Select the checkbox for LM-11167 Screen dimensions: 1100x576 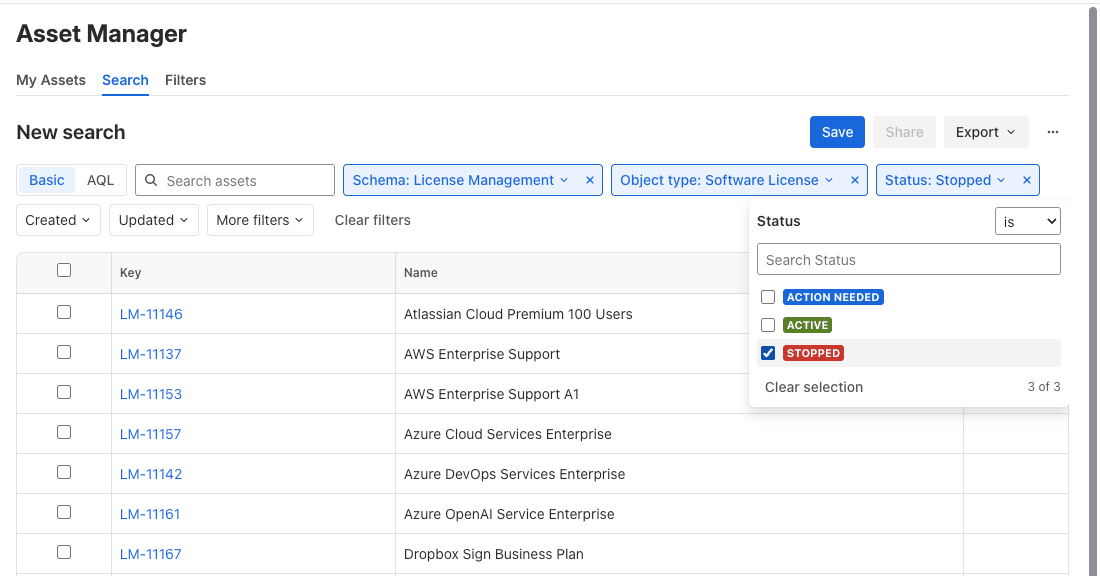[x=64, y=552]
